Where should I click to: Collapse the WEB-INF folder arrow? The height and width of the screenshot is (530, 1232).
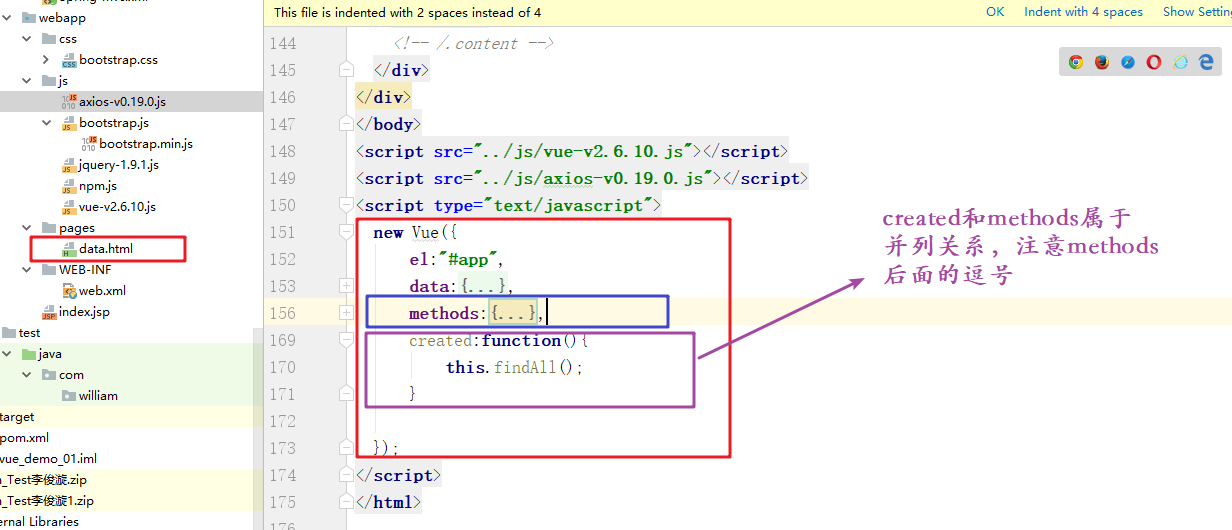[x=27, y=270]
